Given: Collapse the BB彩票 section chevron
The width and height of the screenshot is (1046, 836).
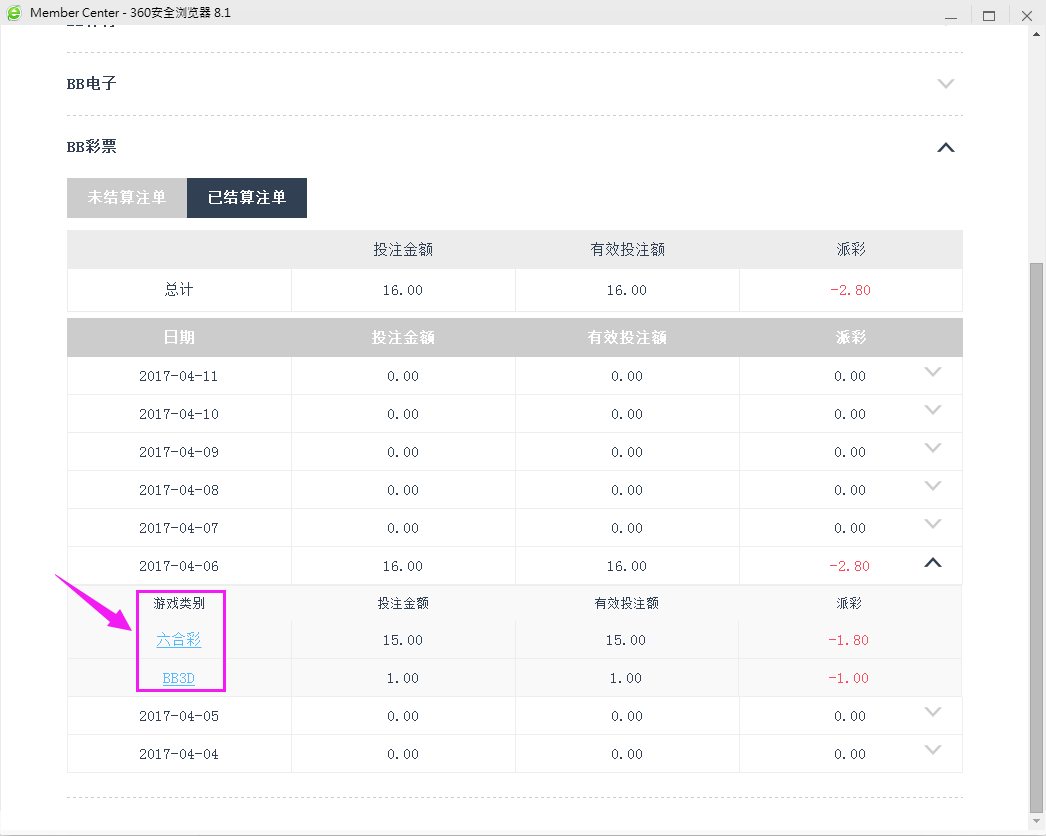Looking at the screenshot, I should point(946,147).
